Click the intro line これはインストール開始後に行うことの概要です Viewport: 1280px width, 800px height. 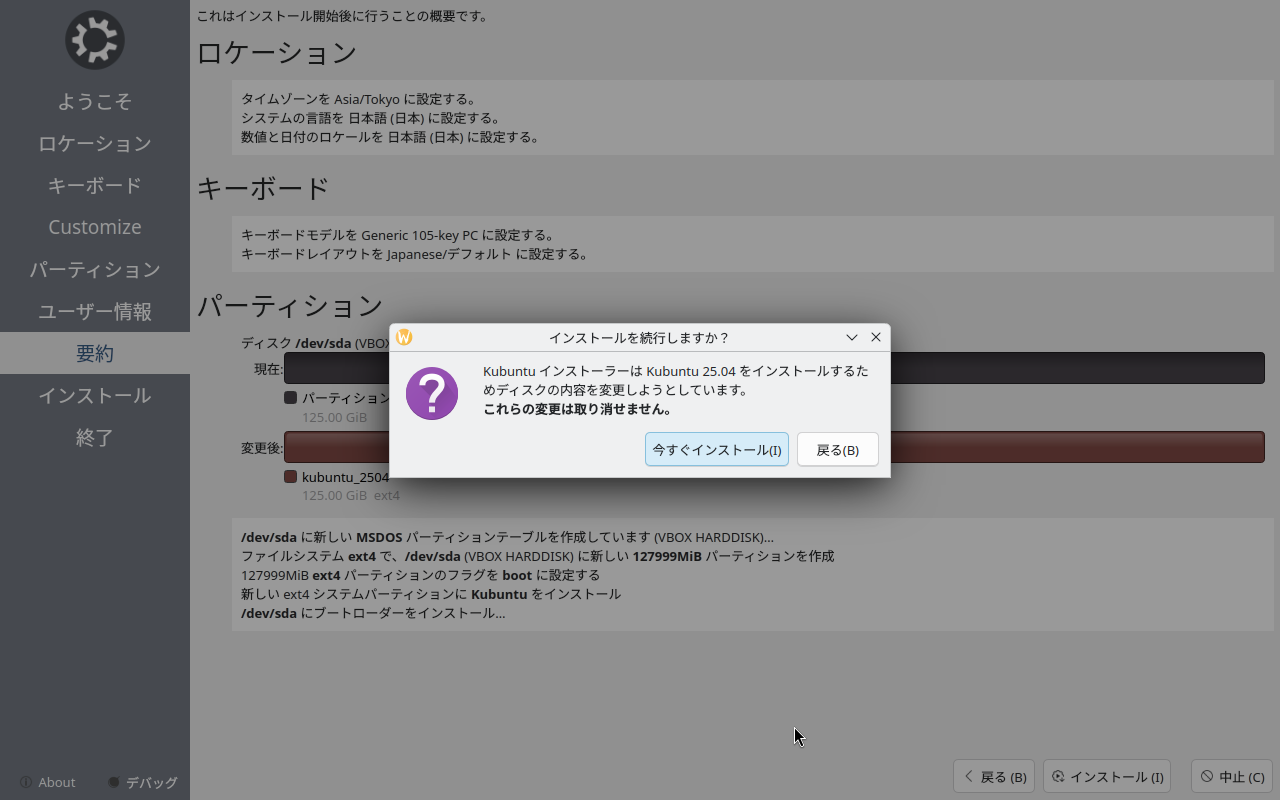[342, 16]
